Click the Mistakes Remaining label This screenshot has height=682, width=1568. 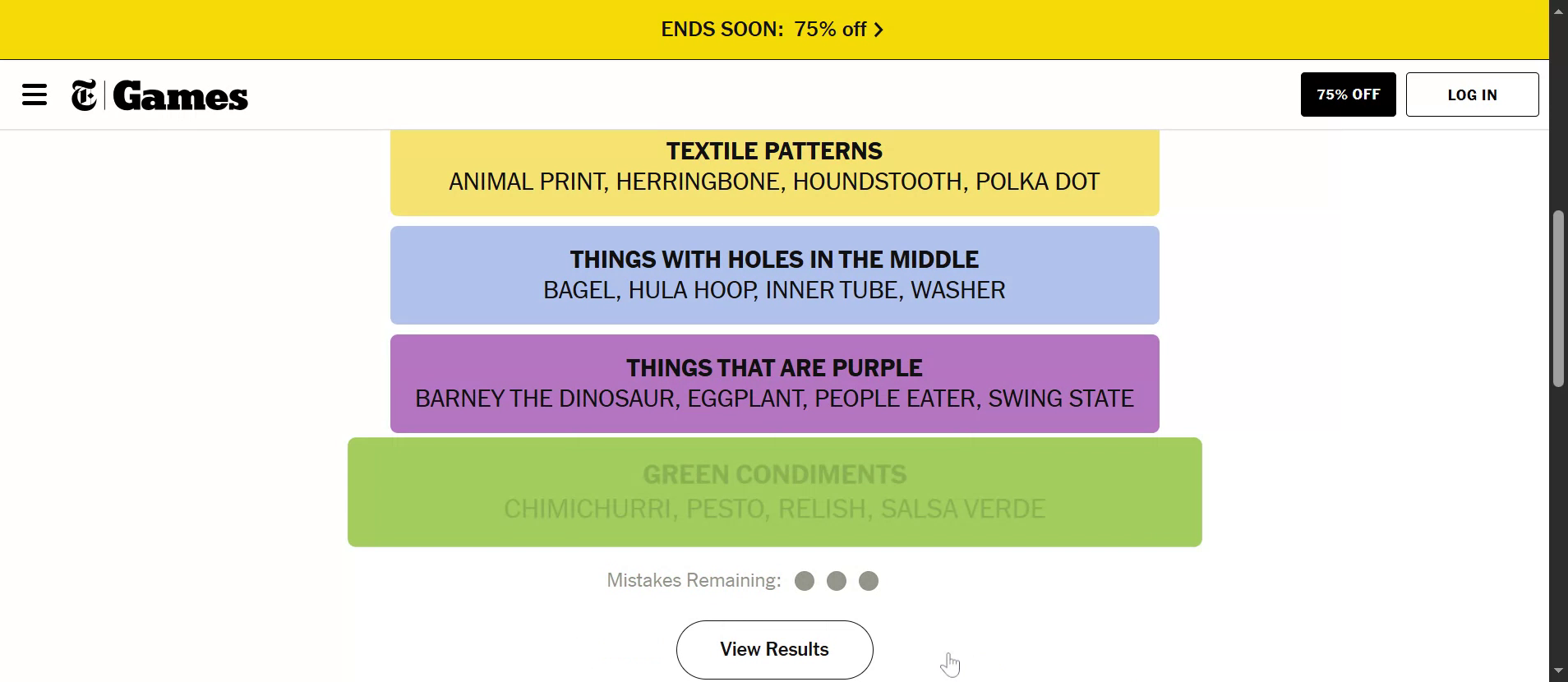[x=694, y=581]
